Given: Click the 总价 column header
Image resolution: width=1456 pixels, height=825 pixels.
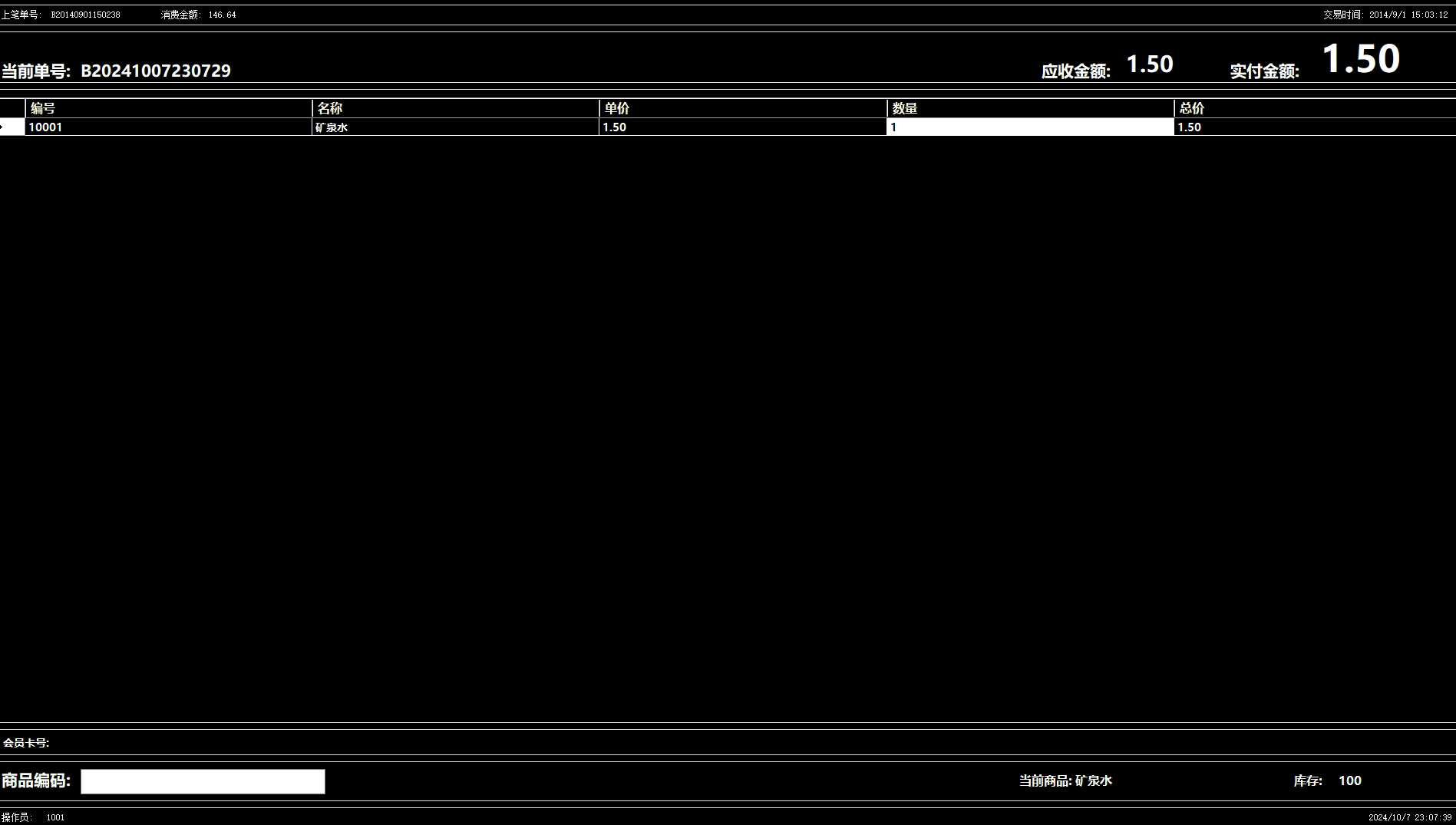Looking at the screenshot, I should pos(1315,108).
